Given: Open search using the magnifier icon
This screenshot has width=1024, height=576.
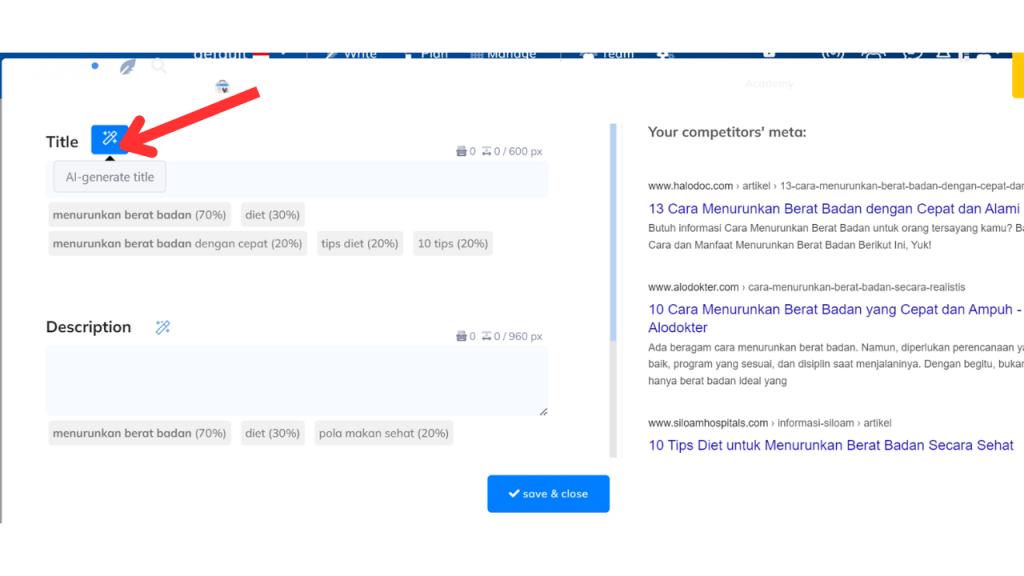Looking at the screenshot, I should pos(160,65).
